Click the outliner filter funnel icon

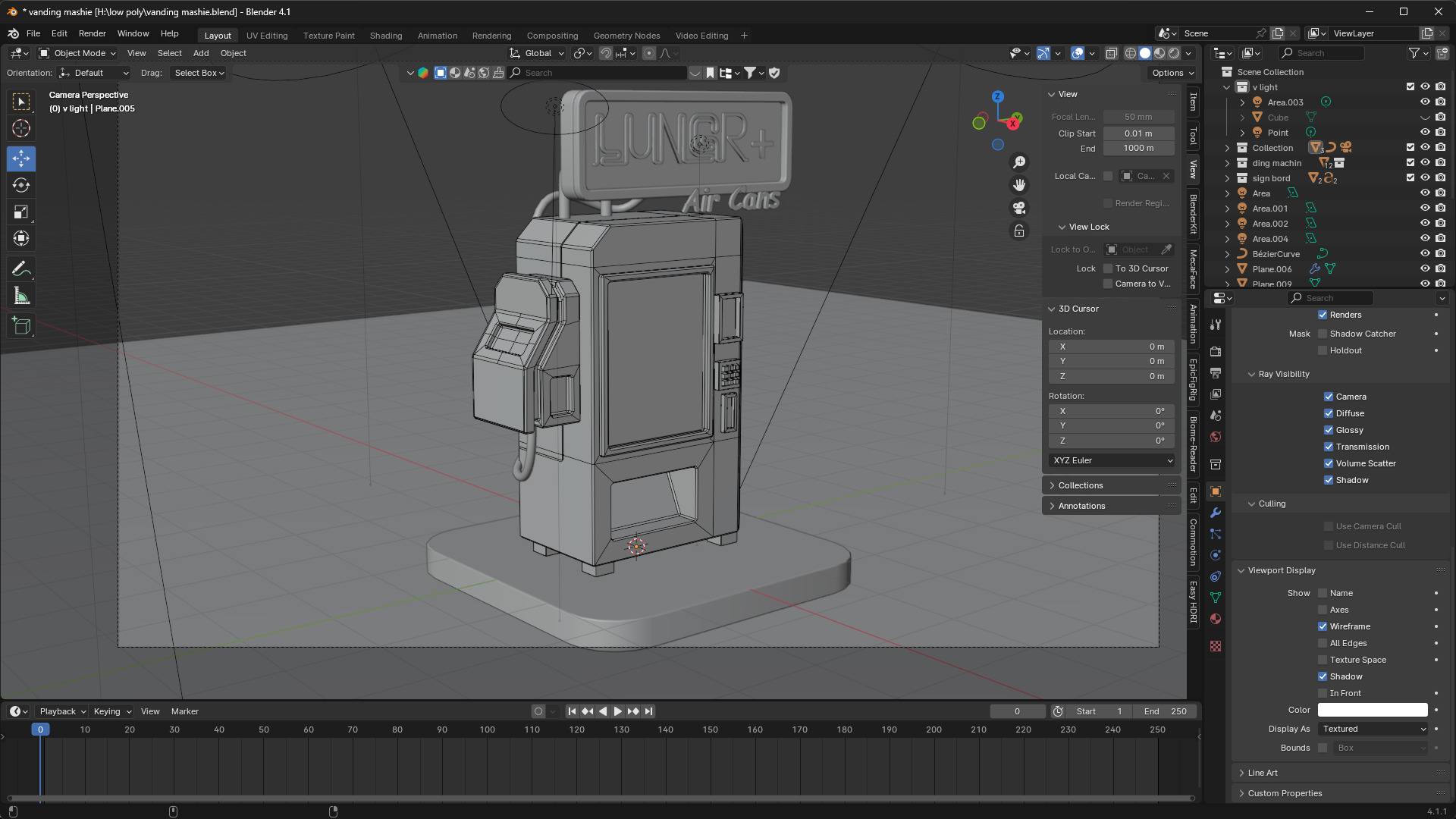click(x=1414, y=53)
